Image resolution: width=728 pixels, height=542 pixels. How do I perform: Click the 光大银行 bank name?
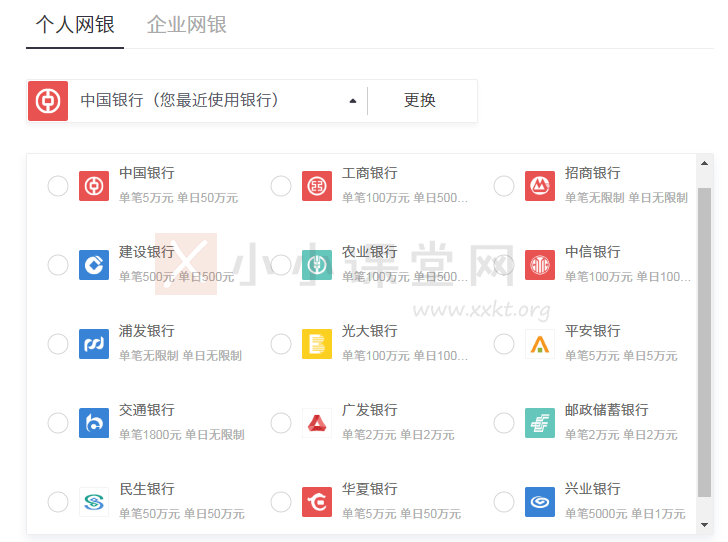tap(370, 331)
